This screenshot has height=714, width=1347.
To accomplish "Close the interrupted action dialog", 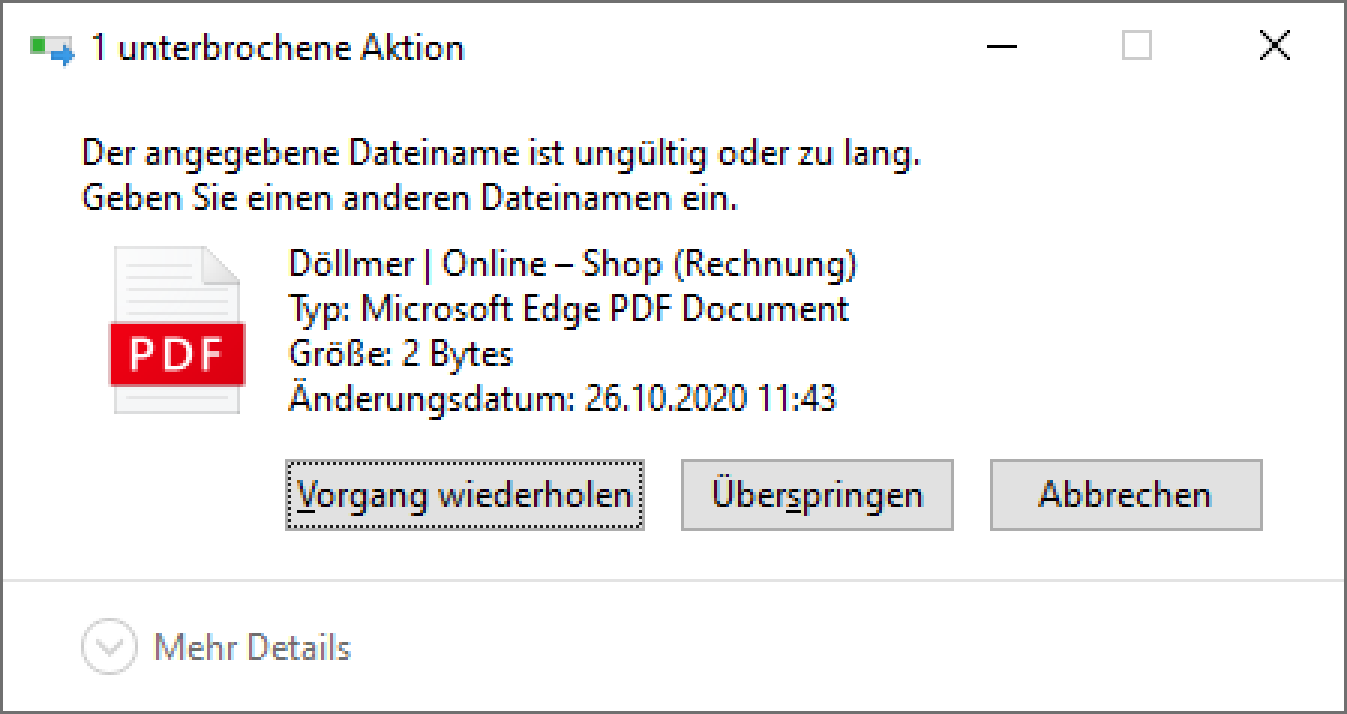I will point(1274,46).
